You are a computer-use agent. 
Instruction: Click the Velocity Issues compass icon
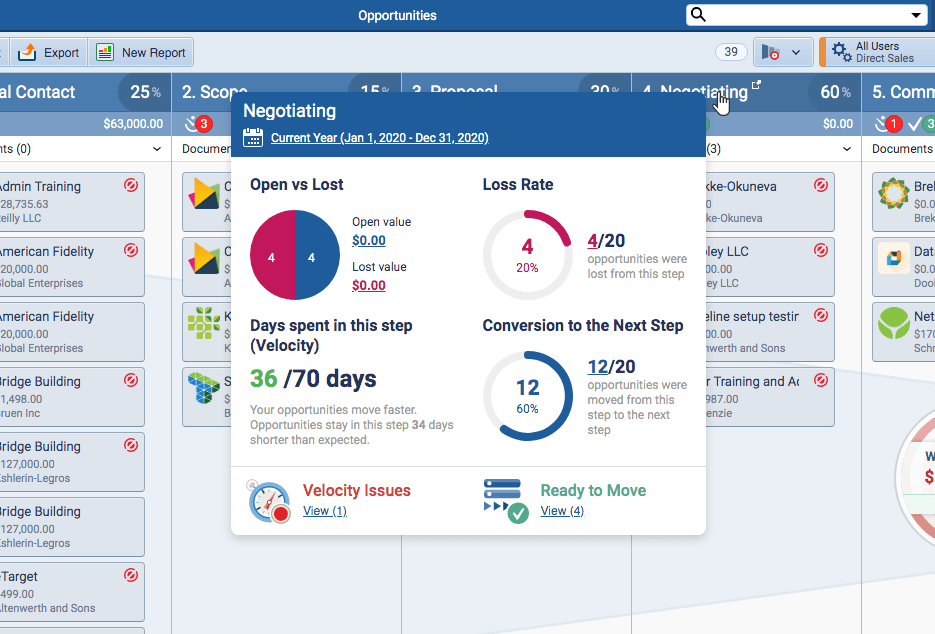[270, 502]
